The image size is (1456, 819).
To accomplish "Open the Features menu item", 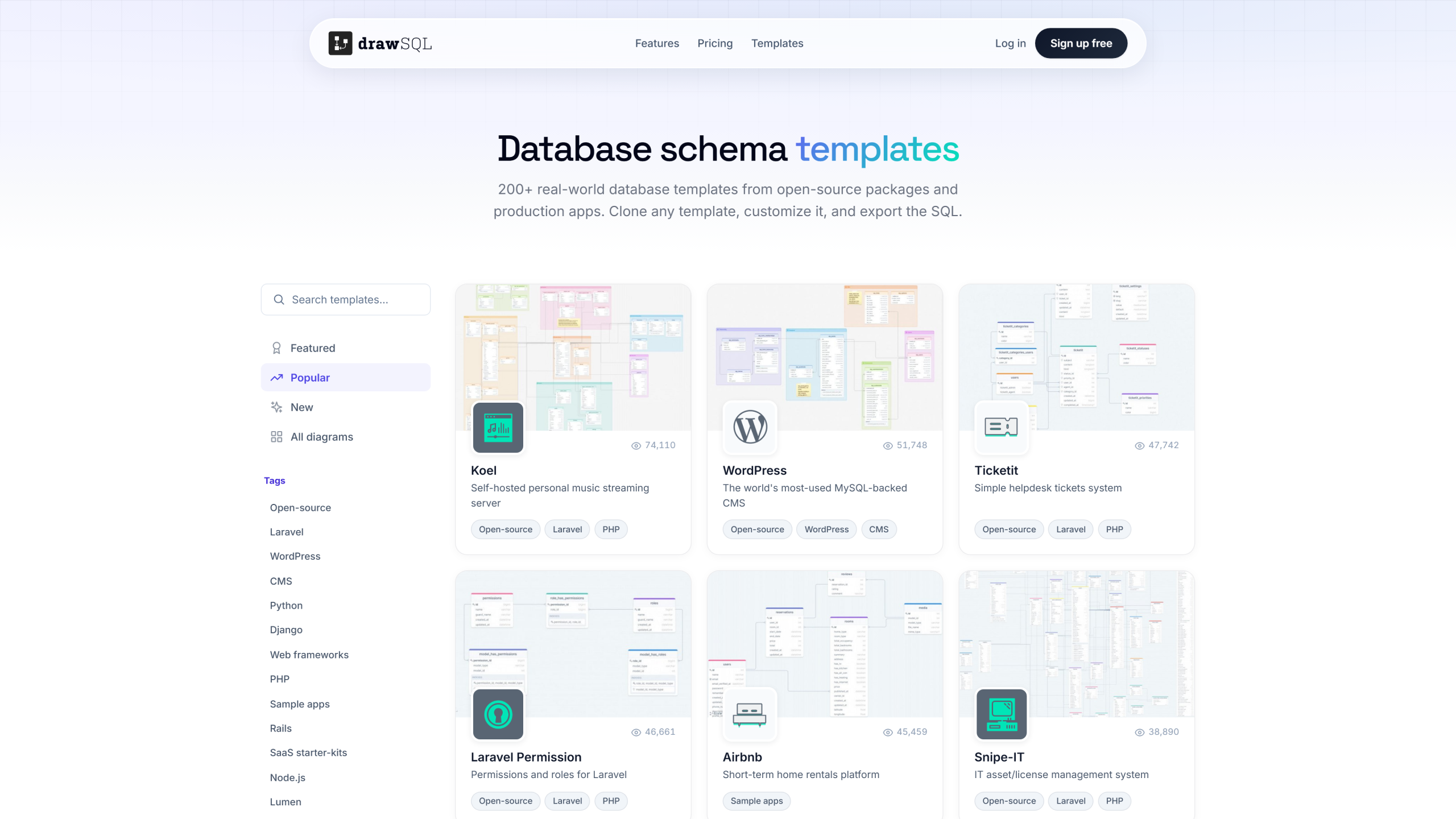I will 657,43.
